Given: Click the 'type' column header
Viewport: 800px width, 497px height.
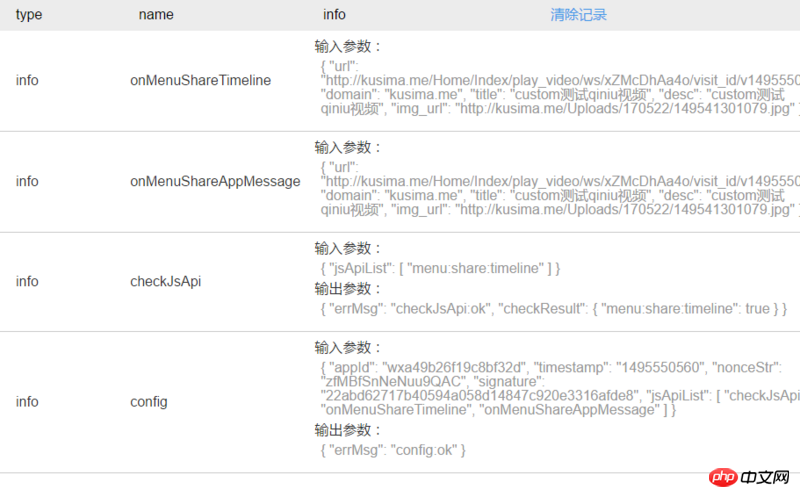Looking at the screenshot, I should [x=29, y=15].
